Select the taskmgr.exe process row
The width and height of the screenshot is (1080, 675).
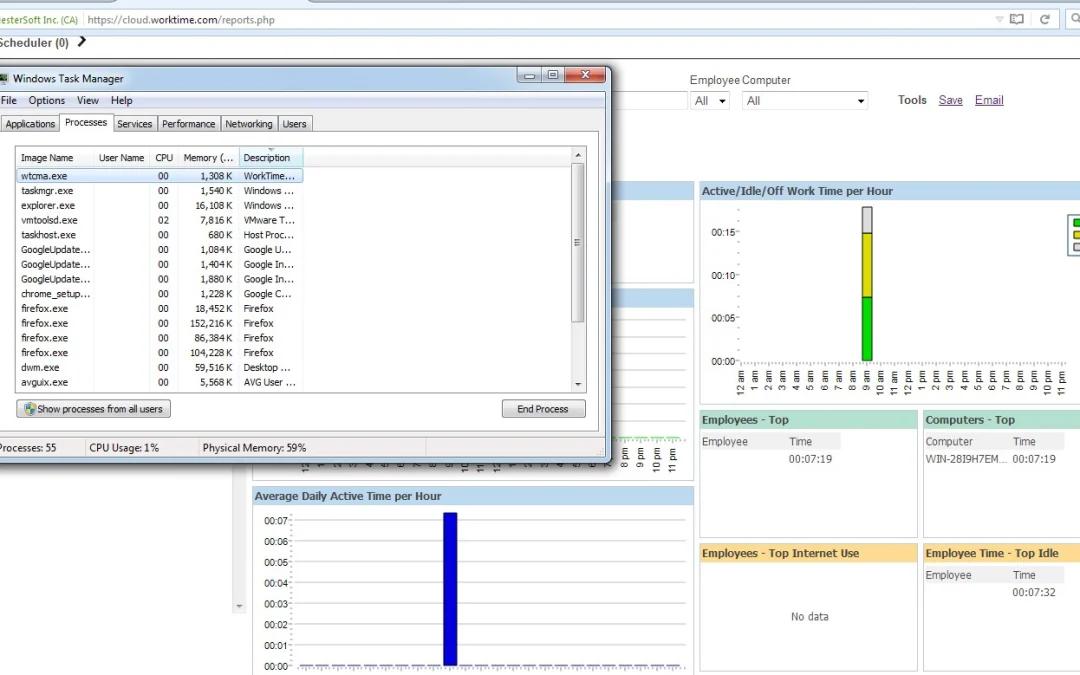pos(160,191)
